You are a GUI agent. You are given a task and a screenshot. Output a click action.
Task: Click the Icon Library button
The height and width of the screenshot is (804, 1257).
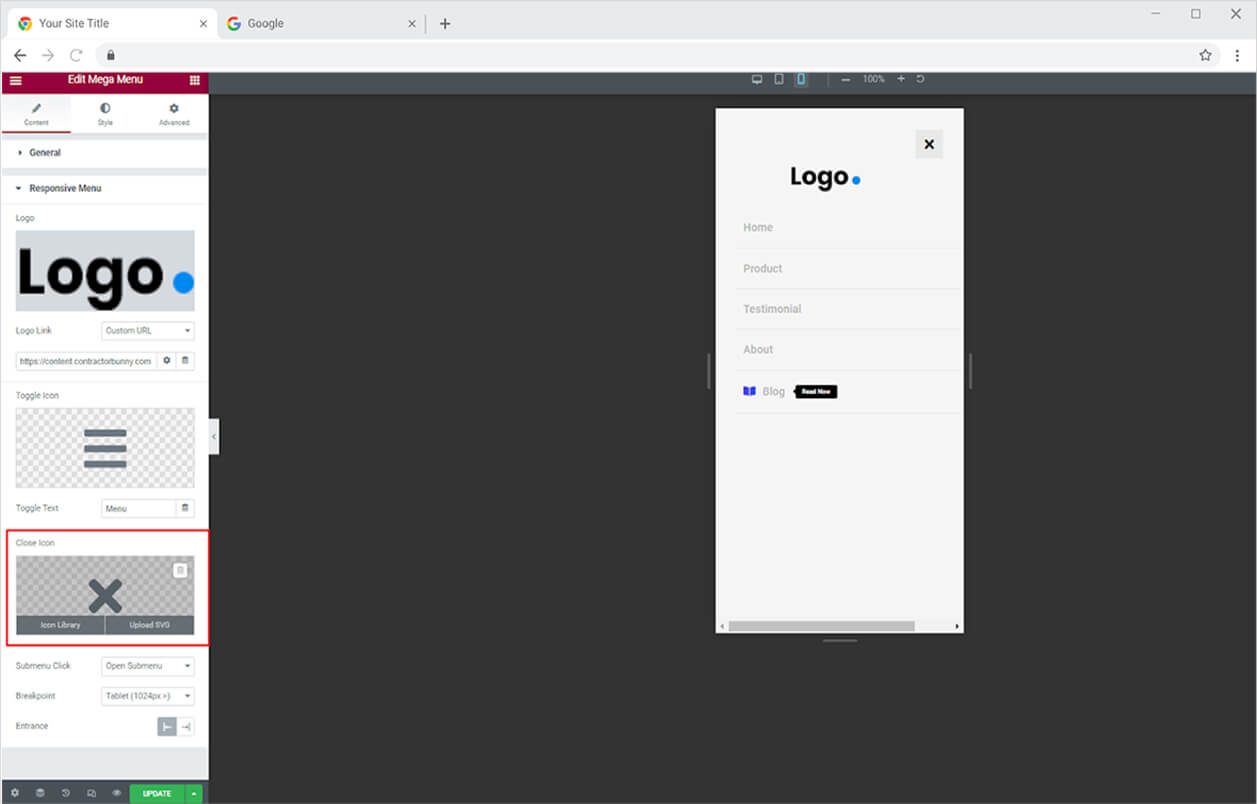click(60, 625)
